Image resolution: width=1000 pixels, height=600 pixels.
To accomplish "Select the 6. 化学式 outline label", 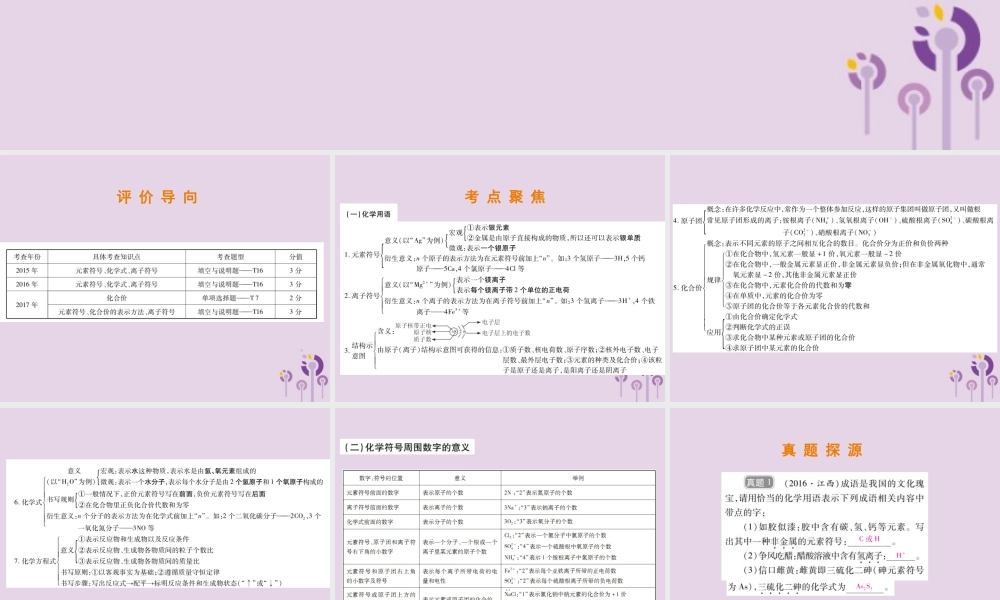I will [x=28, y=502].
